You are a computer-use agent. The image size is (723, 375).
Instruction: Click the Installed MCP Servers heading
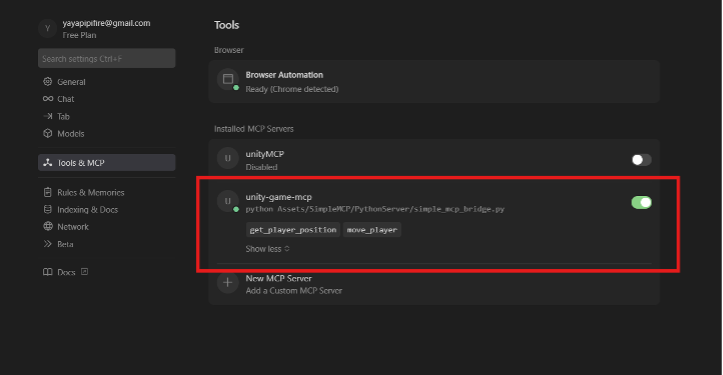point(254,129)
